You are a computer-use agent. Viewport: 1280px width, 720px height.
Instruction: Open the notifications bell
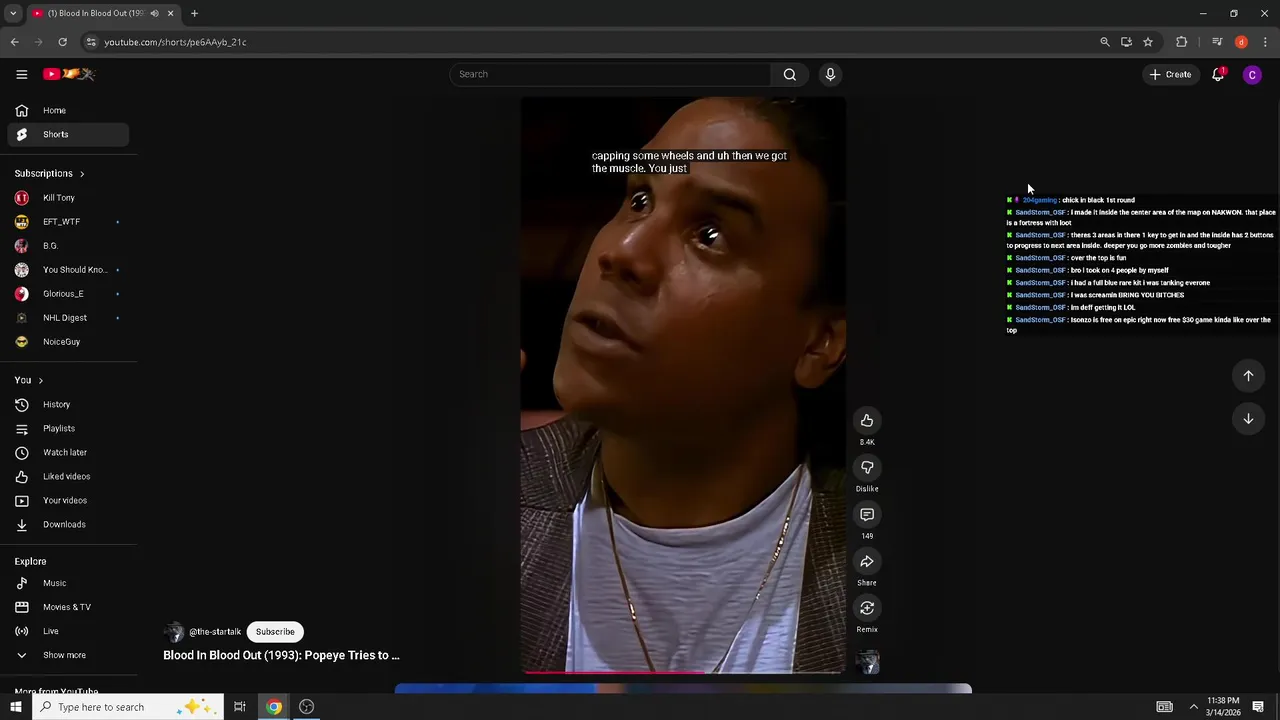pyautogui.click(x=1218, y=74)
